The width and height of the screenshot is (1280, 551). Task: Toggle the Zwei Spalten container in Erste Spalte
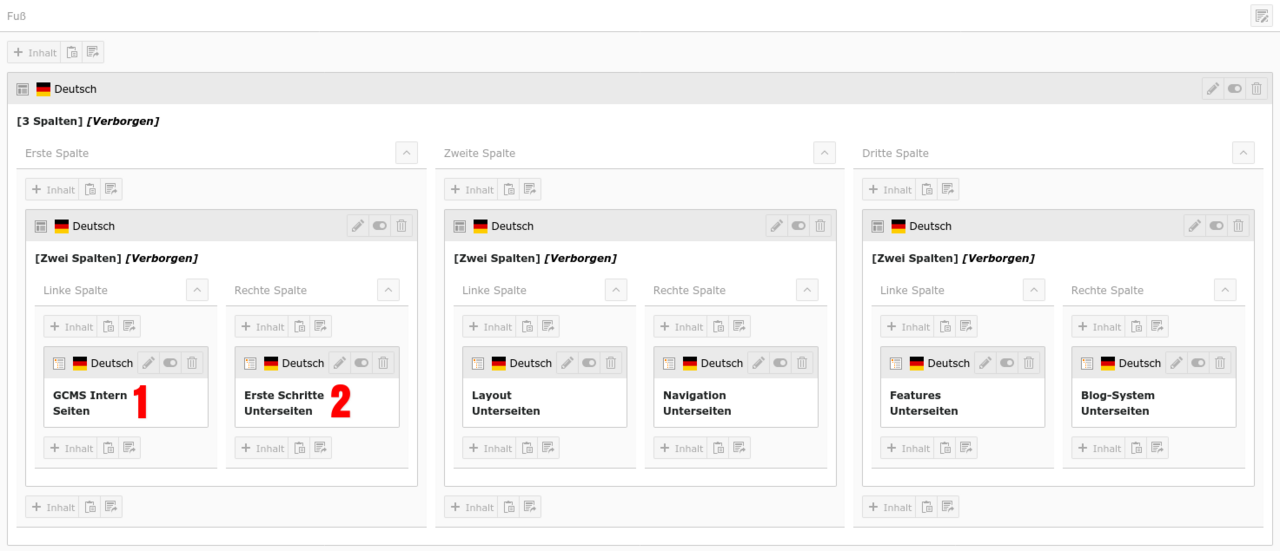point(380,226)
